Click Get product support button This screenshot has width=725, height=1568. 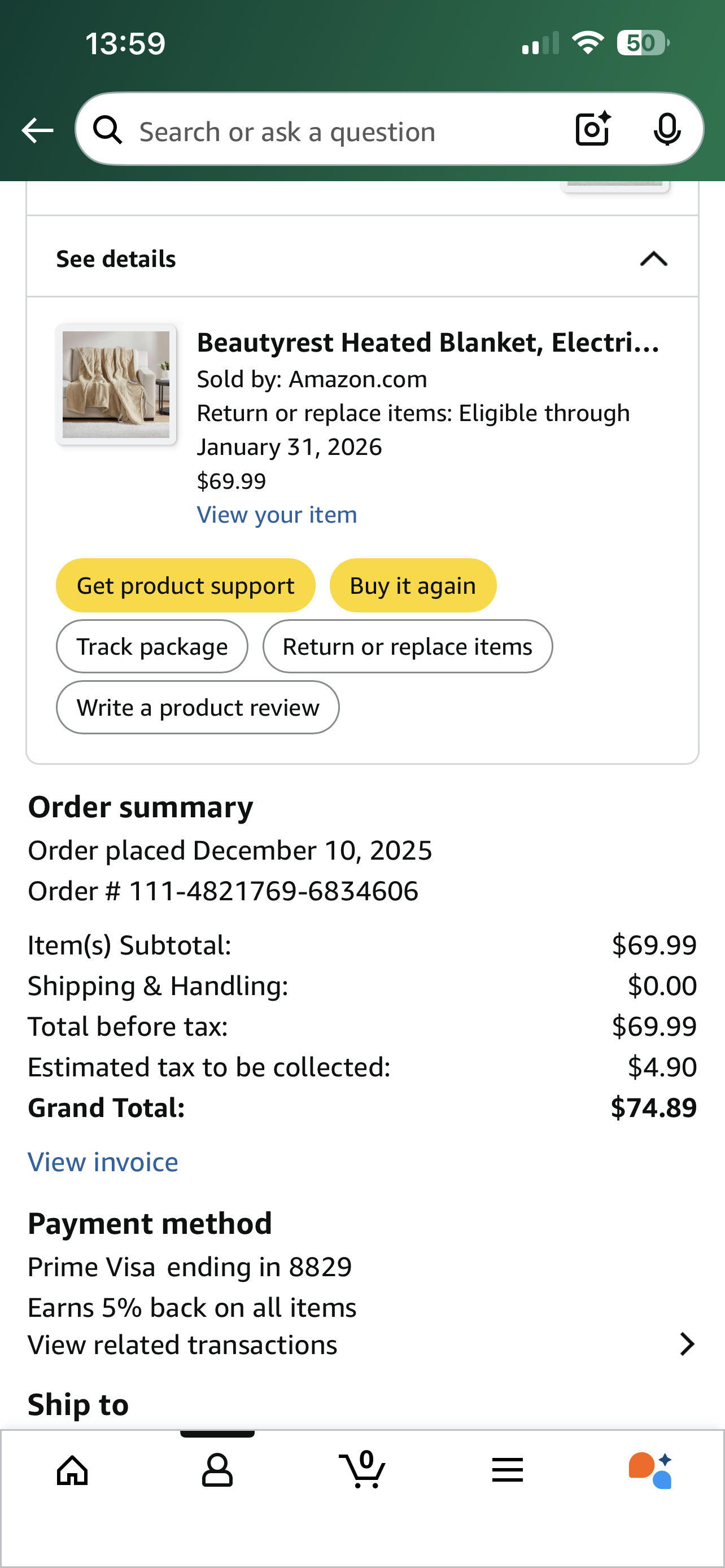[x=186, y=585]
